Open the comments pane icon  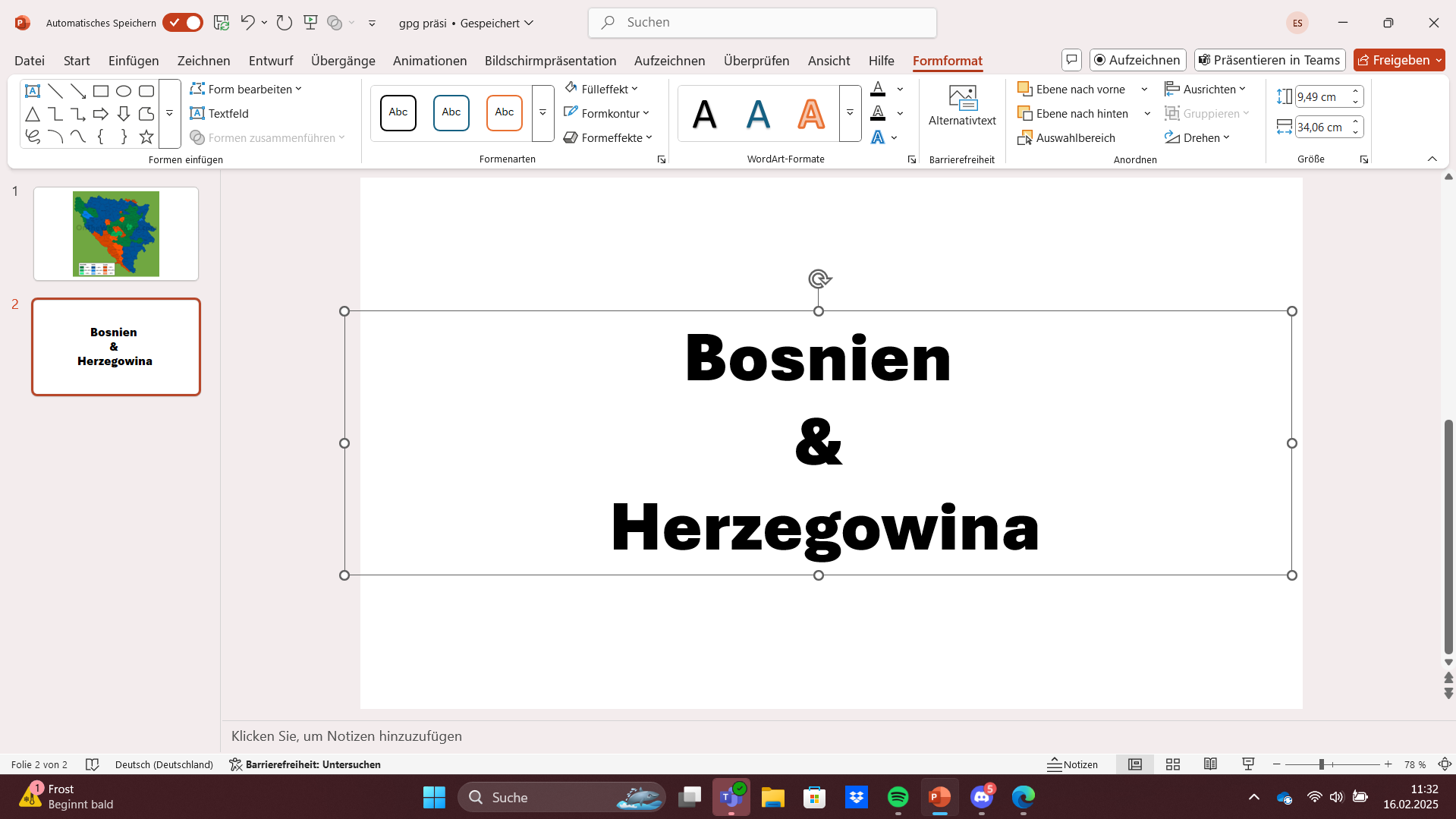pyautogui.click(x=1071, y=60)
